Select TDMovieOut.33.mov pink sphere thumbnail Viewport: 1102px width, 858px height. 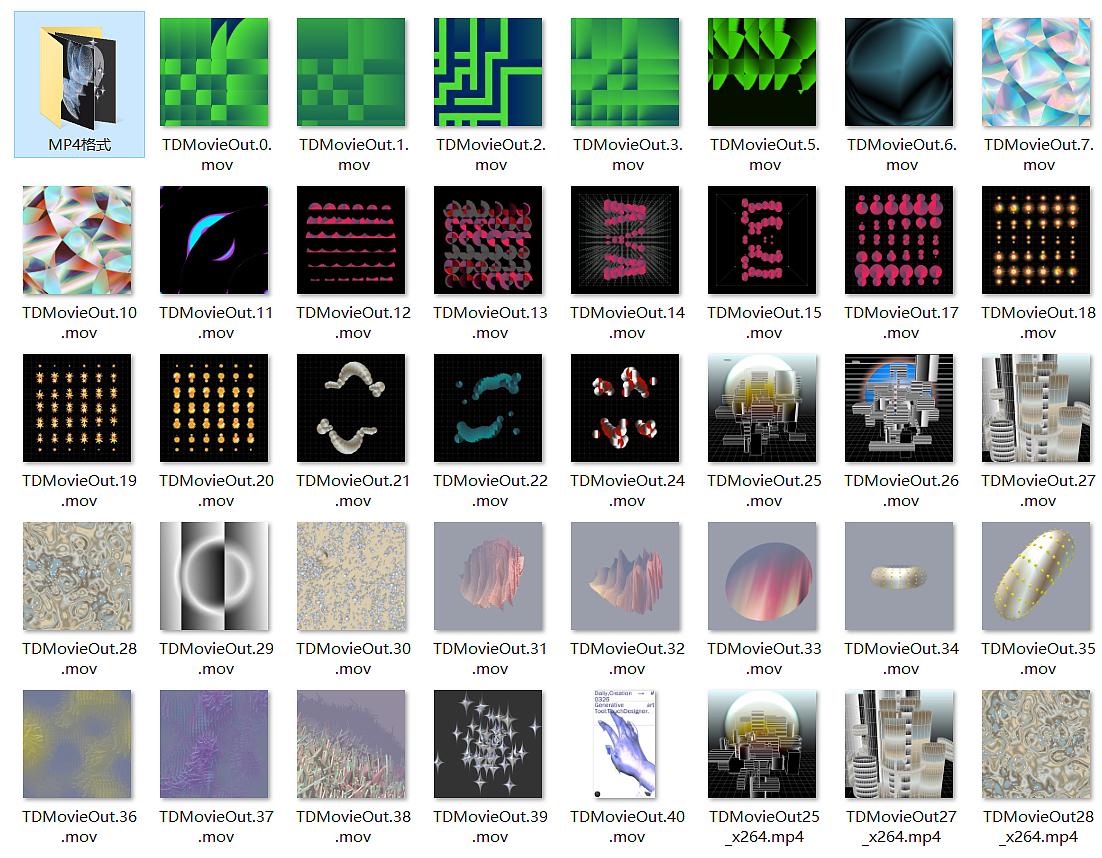[x=763, y=576]
